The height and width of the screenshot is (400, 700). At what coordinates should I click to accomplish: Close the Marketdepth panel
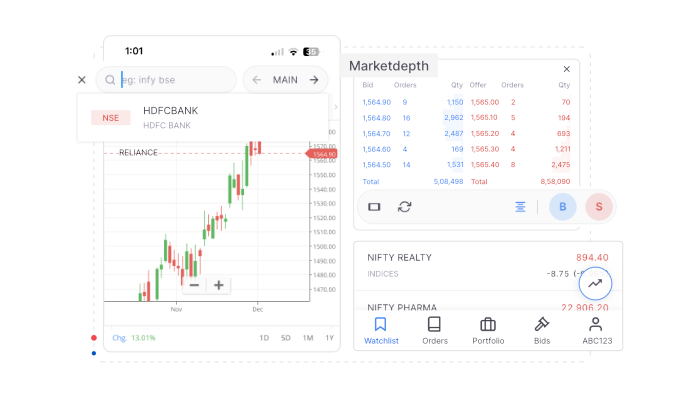566,69
